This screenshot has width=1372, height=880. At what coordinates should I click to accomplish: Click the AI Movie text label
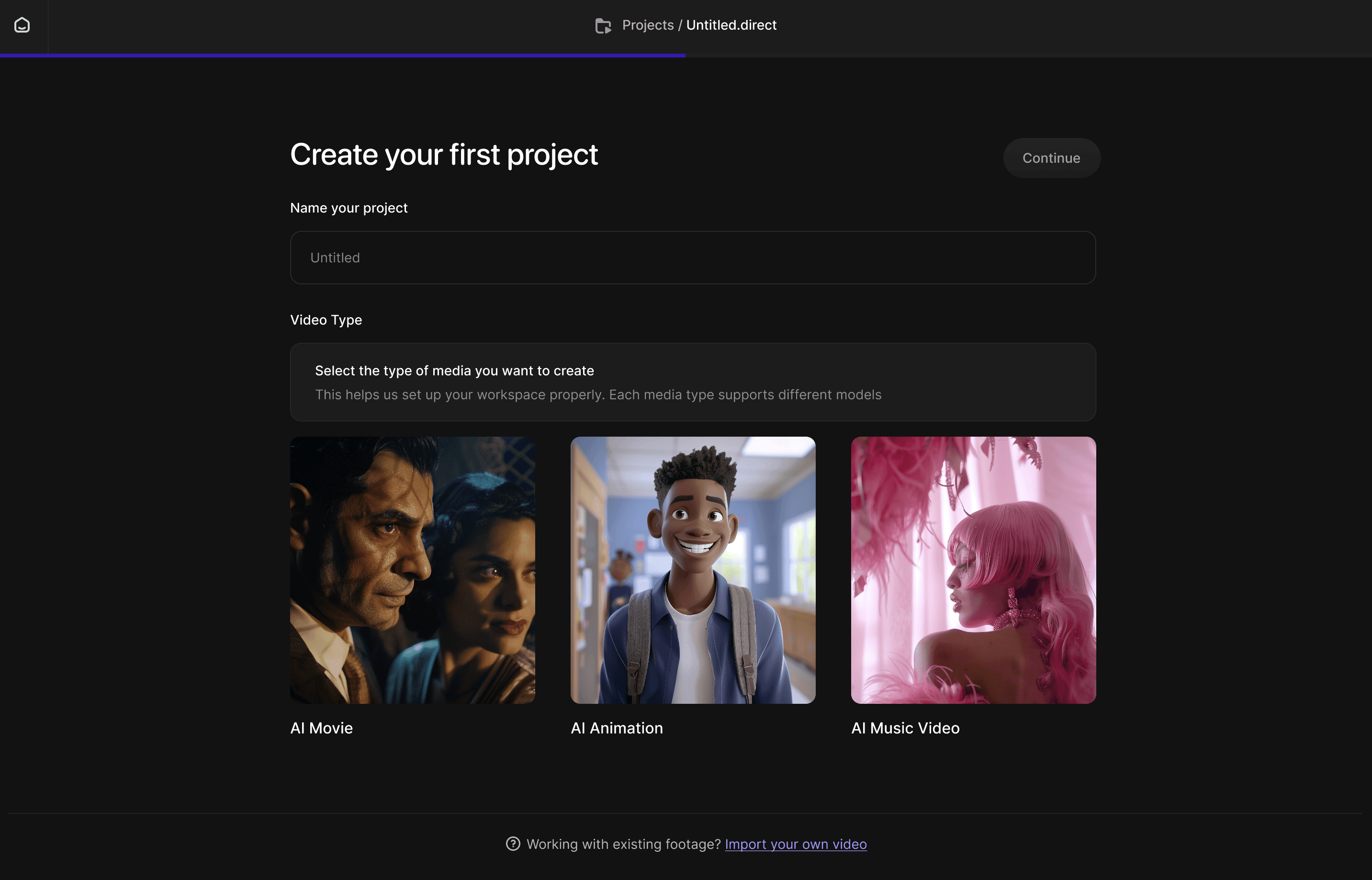(x=322, y=728)
